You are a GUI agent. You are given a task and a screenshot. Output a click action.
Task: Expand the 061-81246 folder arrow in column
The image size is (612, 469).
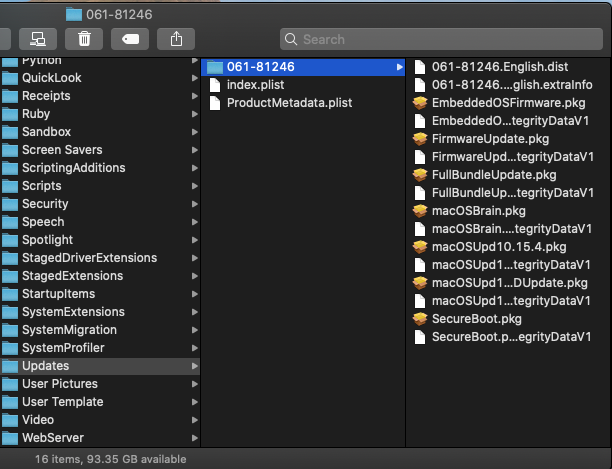(x=399, y=67)
